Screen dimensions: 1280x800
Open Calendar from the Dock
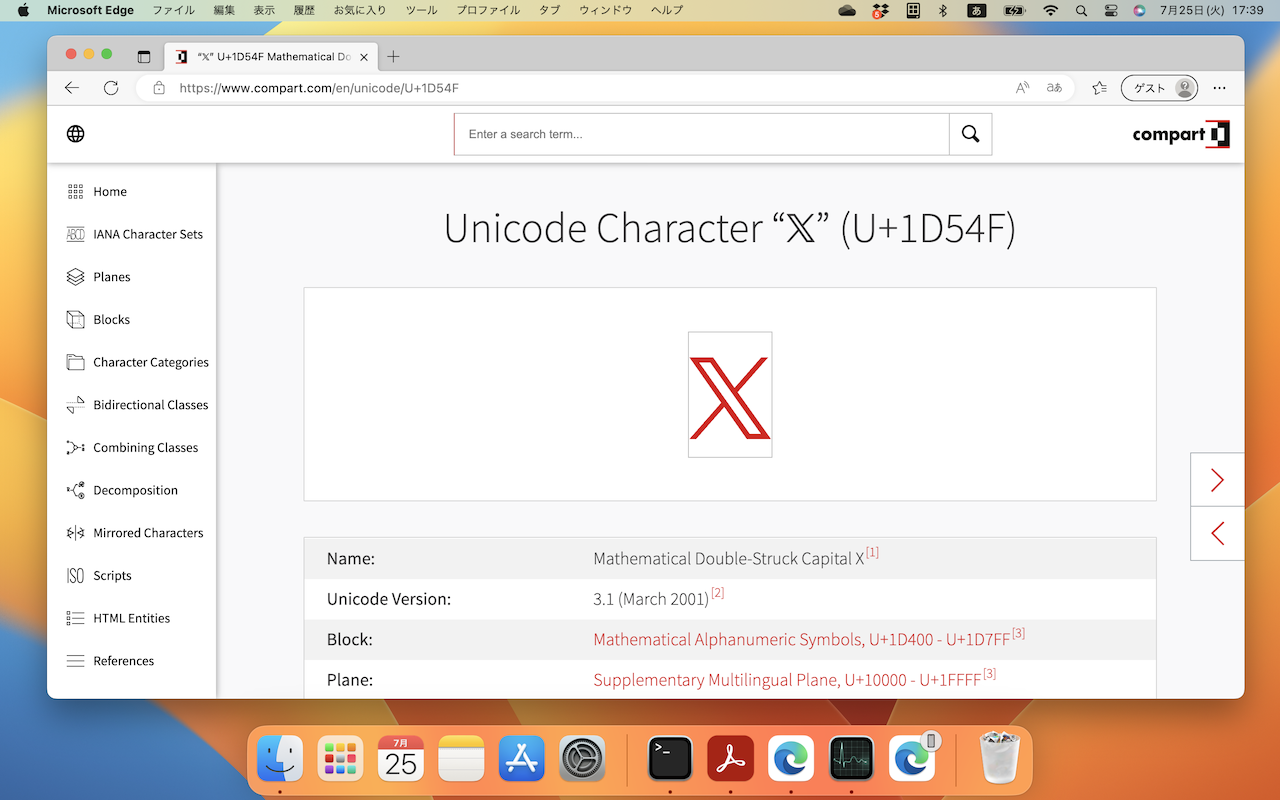(401, 759)
